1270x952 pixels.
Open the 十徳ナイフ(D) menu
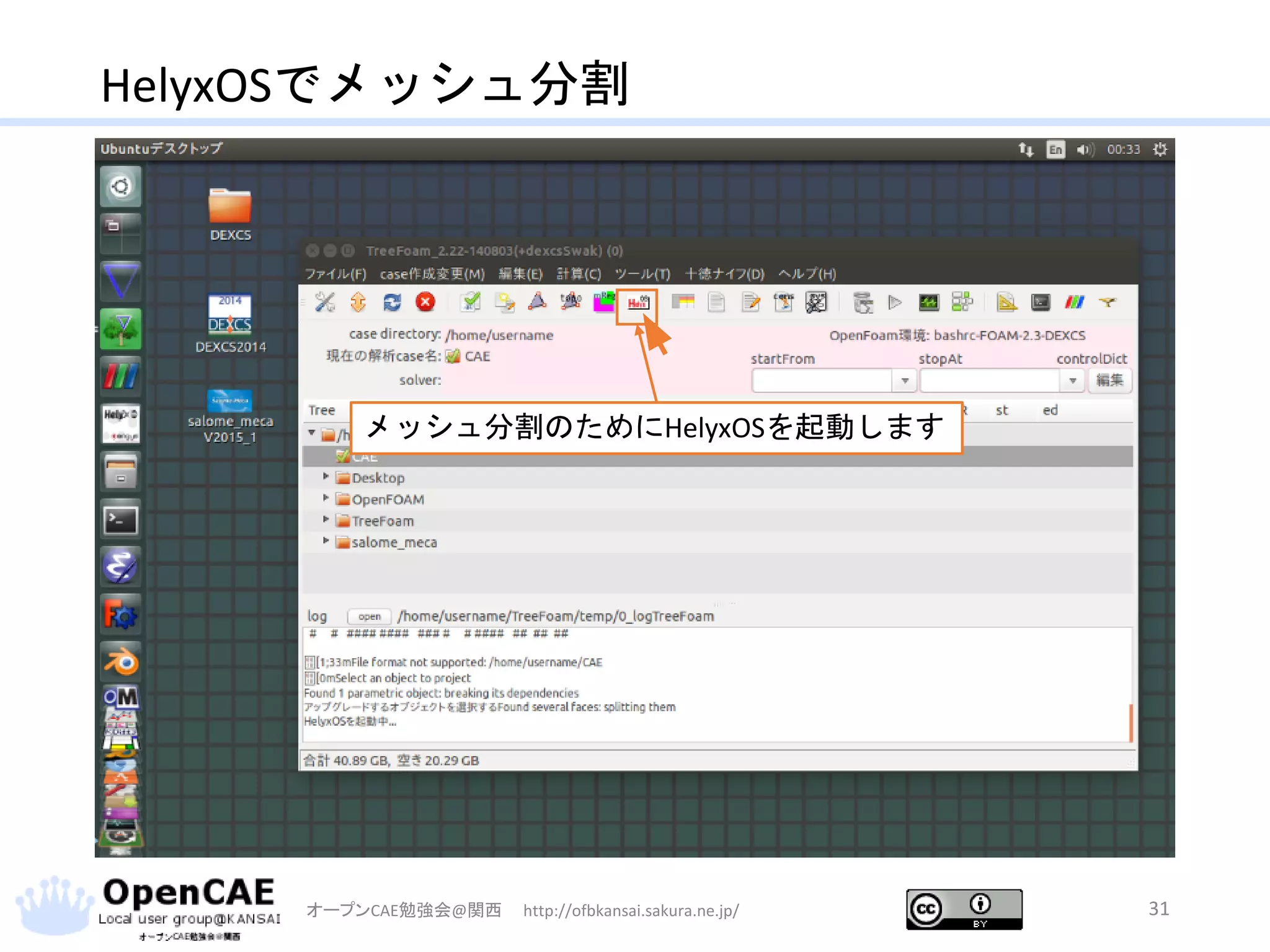[x=724, y=274]
